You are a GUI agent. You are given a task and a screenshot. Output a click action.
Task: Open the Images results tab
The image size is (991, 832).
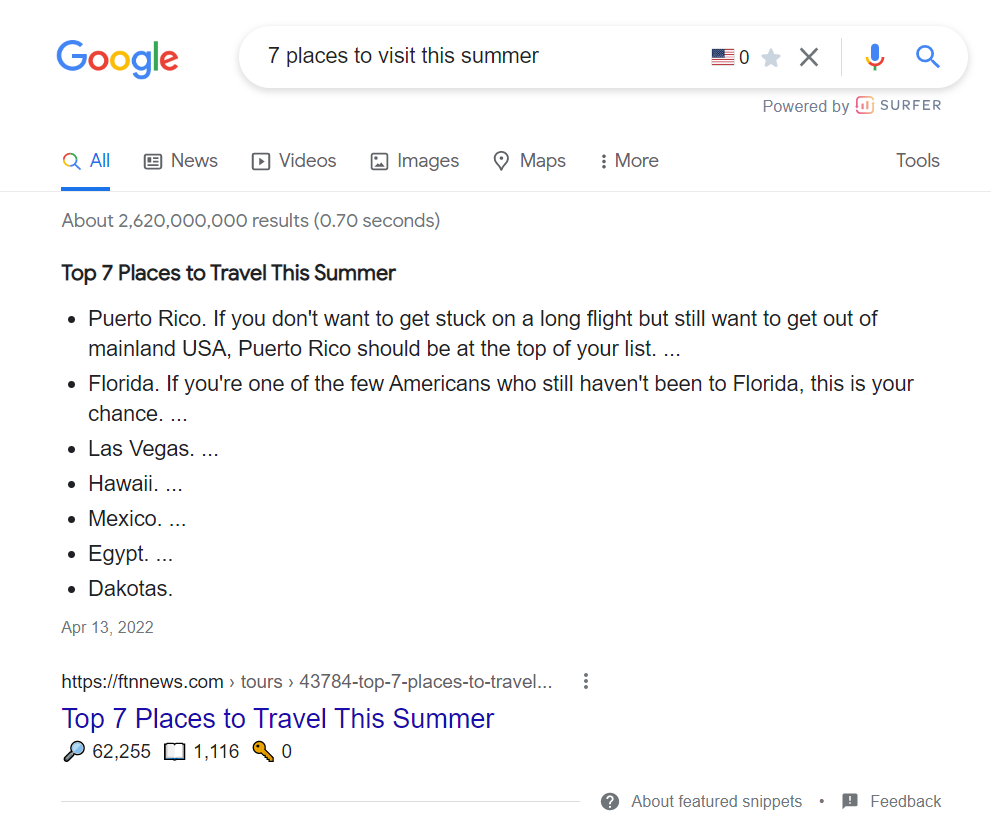tap(414, 161)
